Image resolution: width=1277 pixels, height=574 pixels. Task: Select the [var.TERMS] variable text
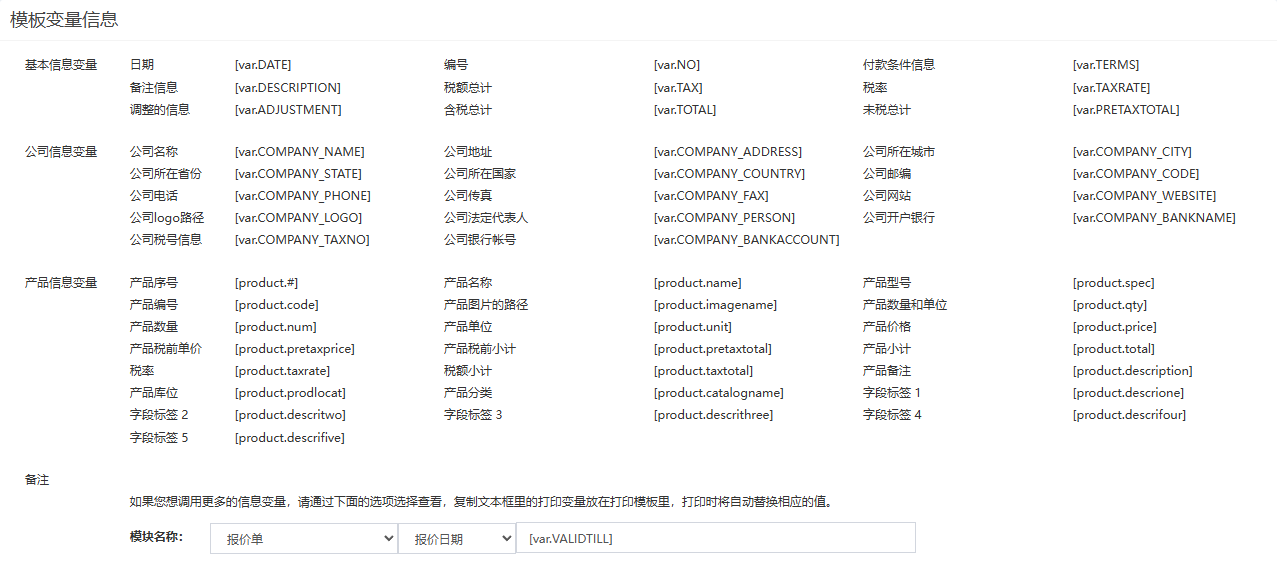point(1106,65)
